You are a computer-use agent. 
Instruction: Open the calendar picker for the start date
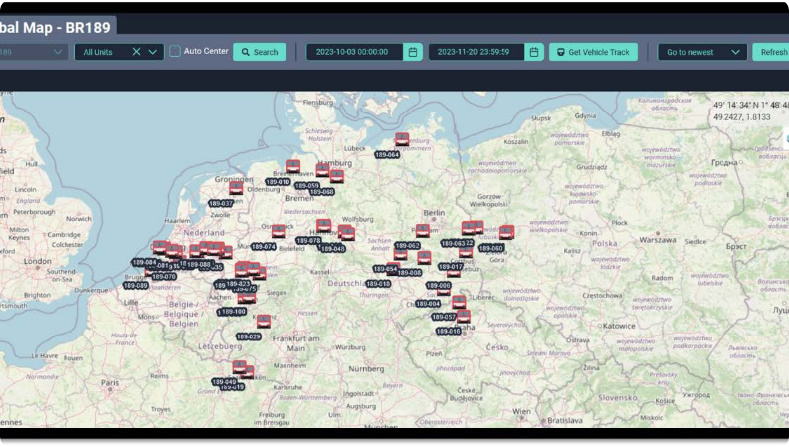412,52
